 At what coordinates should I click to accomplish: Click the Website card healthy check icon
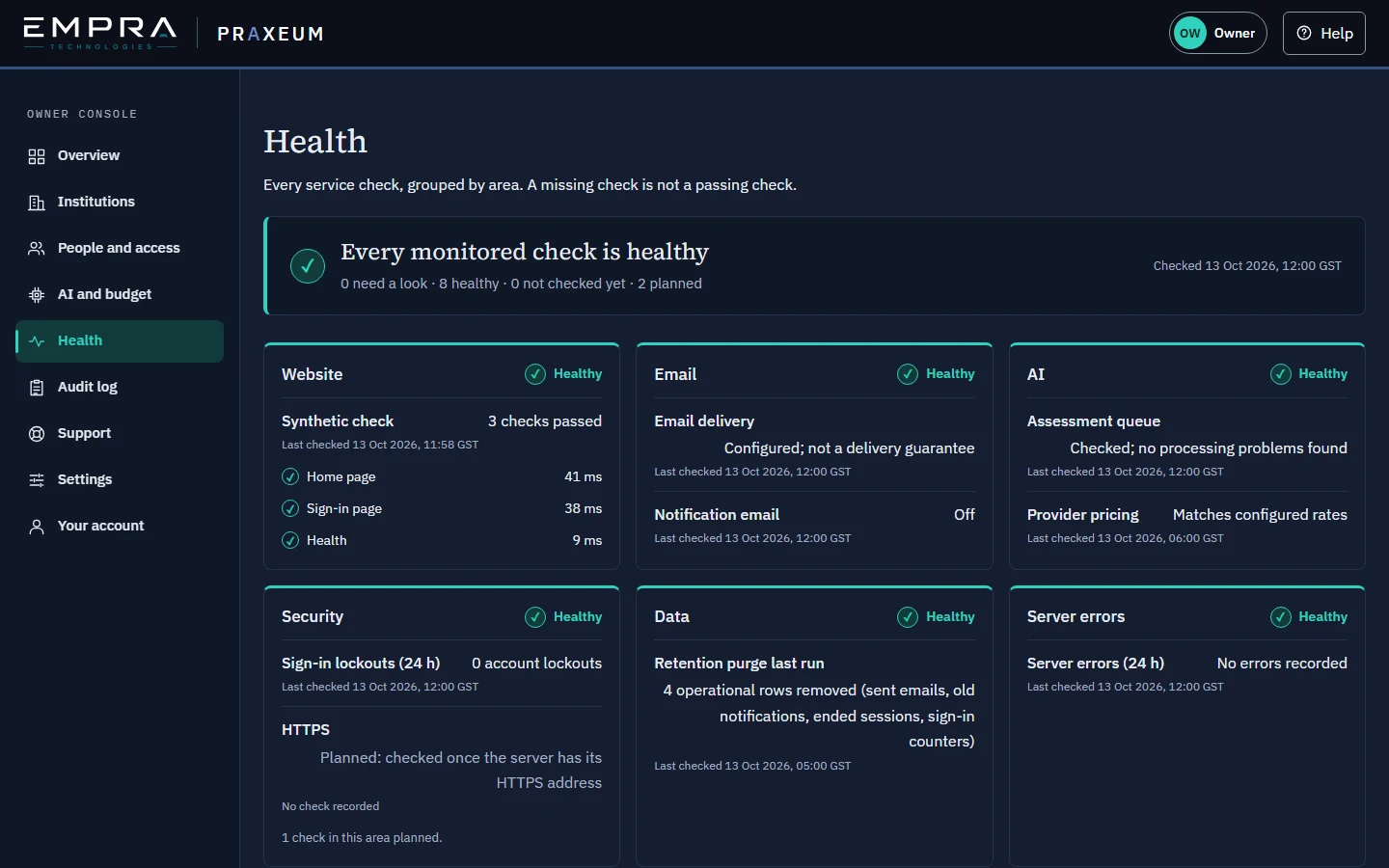click(x=535, y=374)
